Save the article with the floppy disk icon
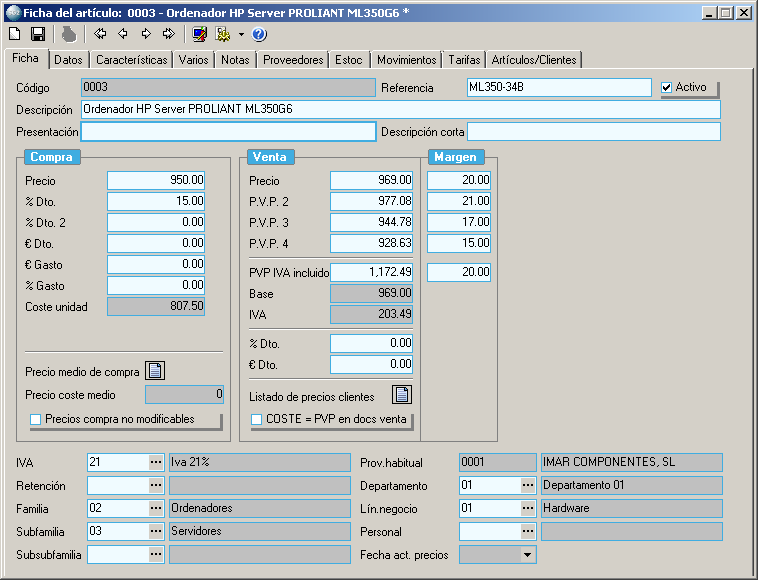 [38, 34]
